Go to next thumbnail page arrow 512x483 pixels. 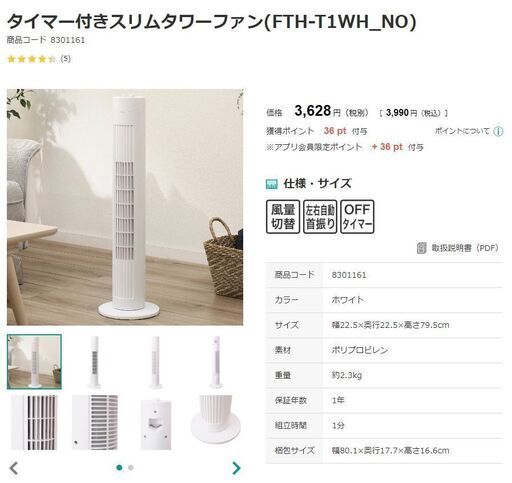pos(236,468)
